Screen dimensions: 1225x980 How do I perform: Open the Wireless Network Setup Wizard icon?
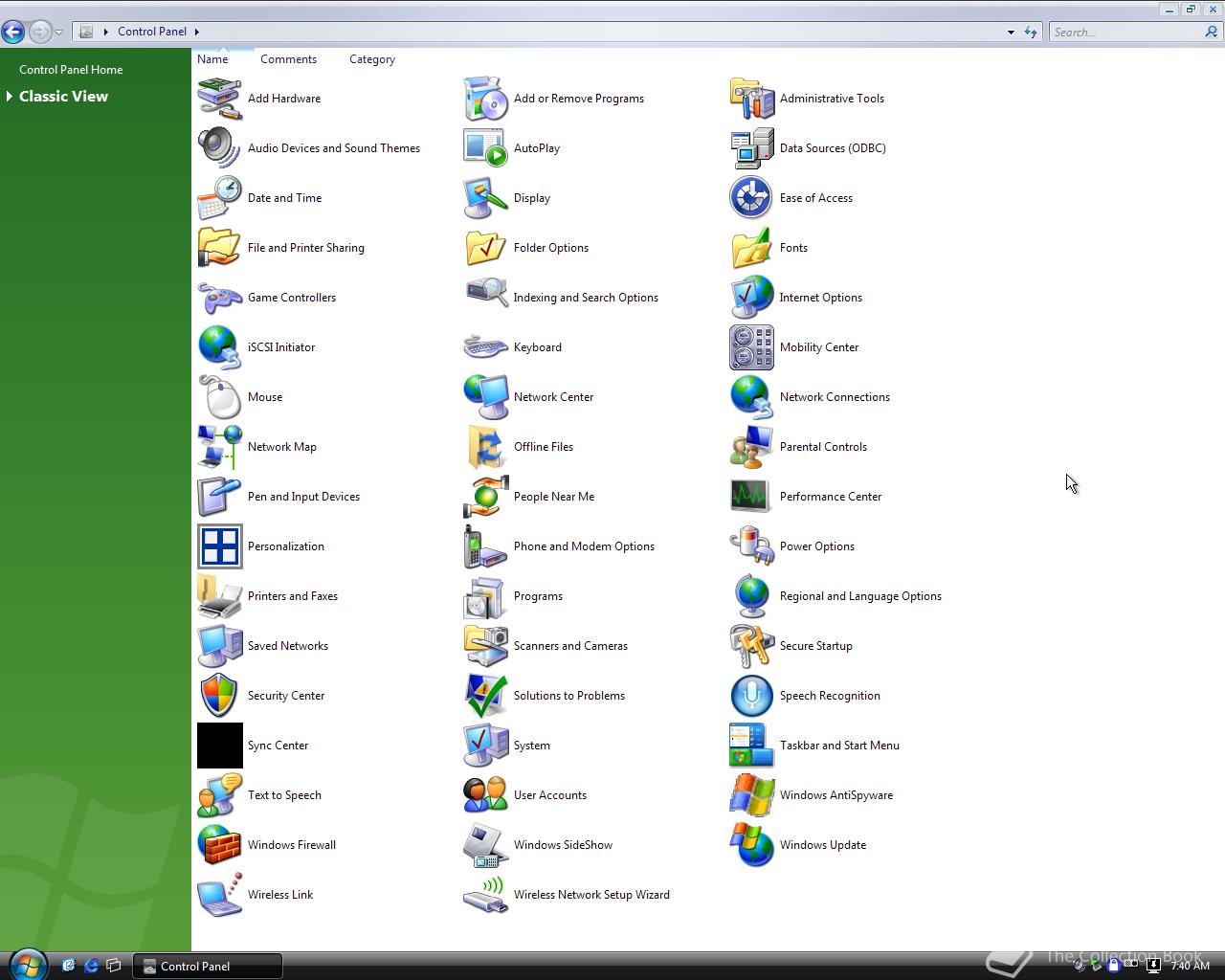(x=485, y=895)
